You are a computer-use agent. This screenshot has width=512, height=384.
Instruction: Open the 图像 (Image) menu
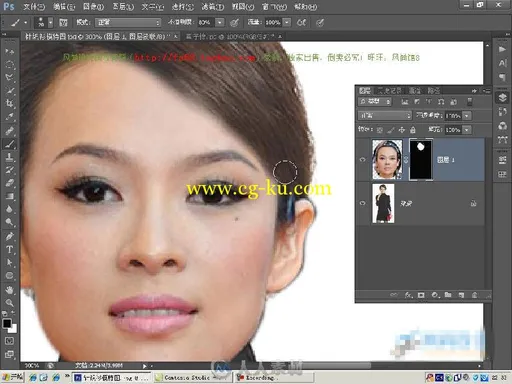pyautogui.click(x=93, y=6)
